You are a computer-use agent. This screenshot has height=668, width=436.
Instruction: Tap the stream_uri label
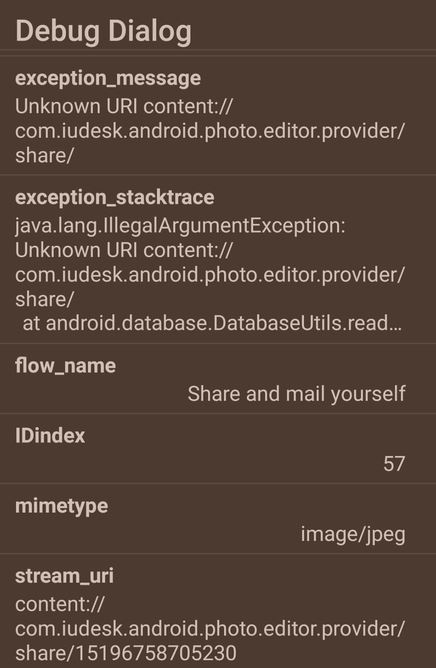[64, 576]
